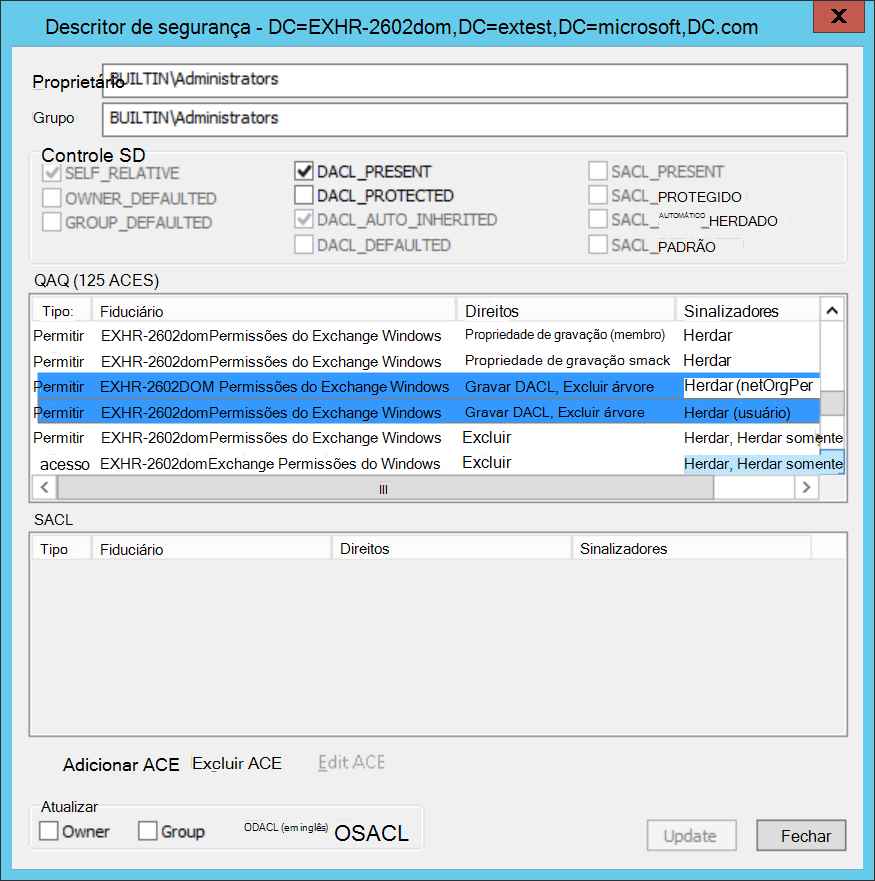The image size is (875, 881).
Task: Click the DACL horizontal scrollbar thumb
Action: 385,488
